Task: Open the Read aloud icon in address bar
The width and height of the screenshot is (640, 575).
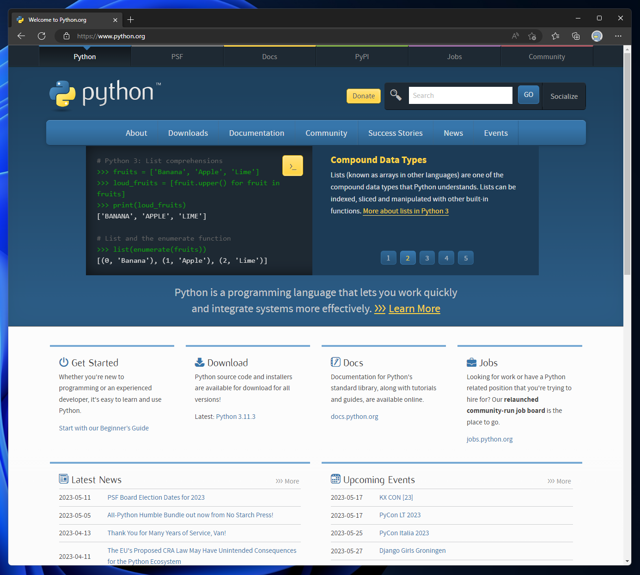Action: 515,36
